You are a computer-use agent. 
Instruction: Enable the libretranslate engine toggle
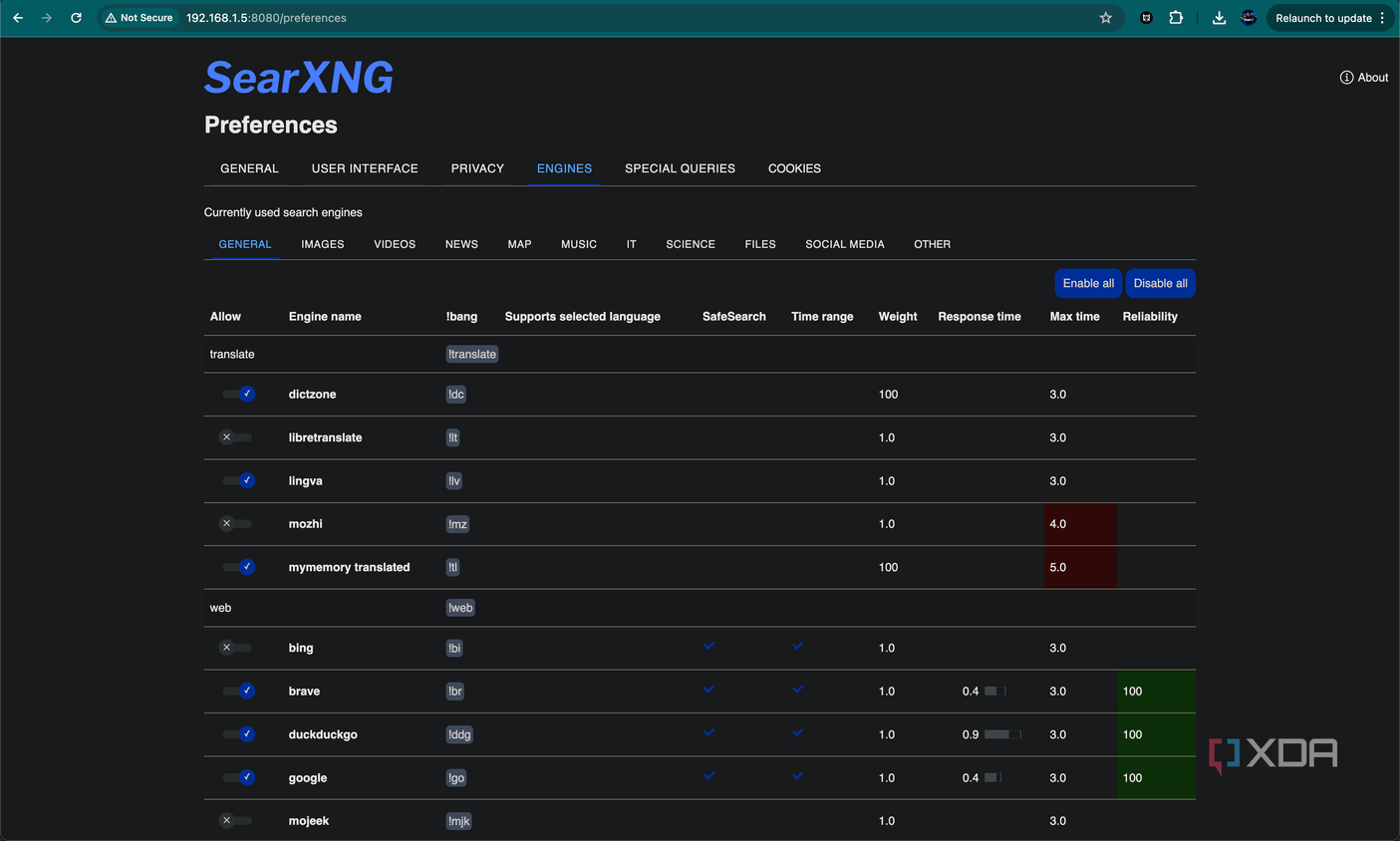tap(237, 437)
